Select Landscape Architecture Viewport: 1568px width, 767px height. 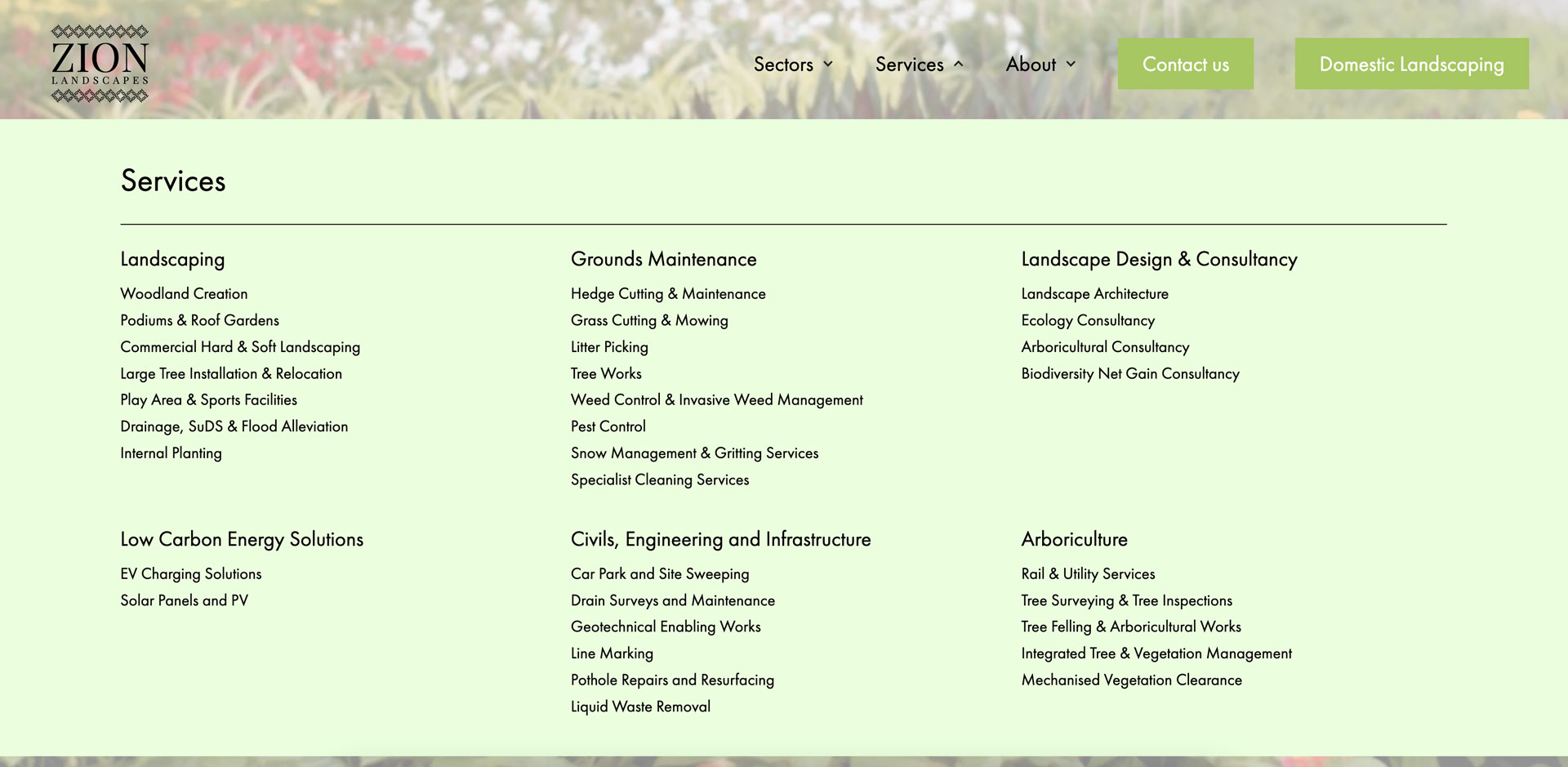[1094, 293]
